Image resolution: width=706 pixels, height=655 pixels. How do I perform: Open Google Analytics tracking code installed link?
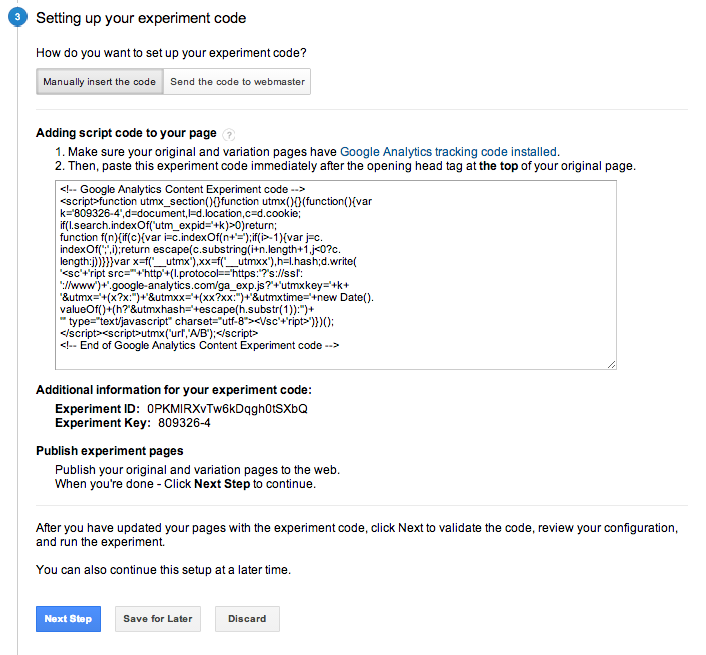point(448,152)
